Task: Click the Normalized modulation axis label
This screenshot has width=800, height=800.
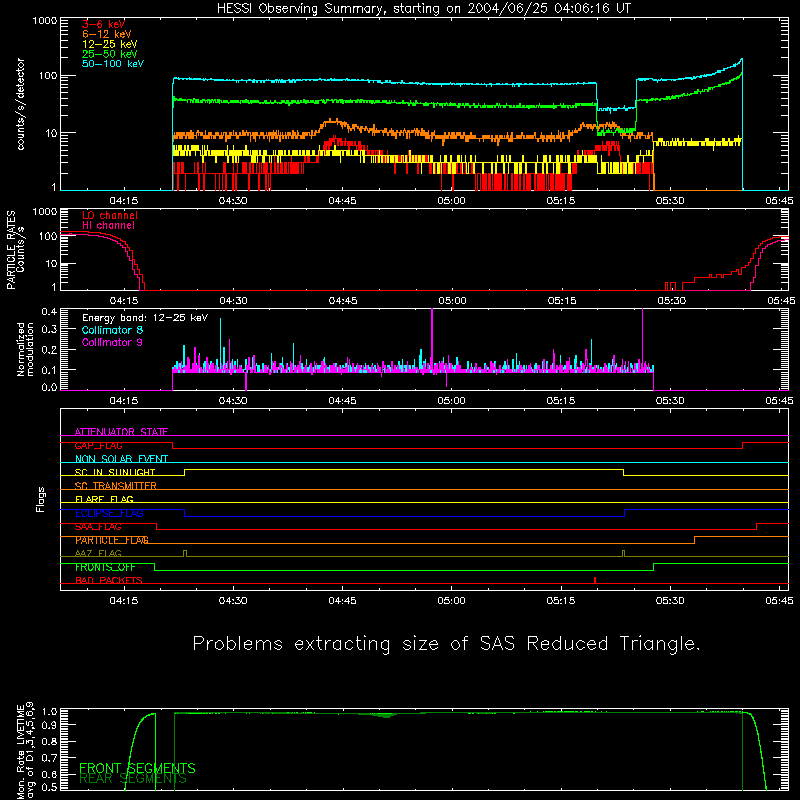Action: 25,349
